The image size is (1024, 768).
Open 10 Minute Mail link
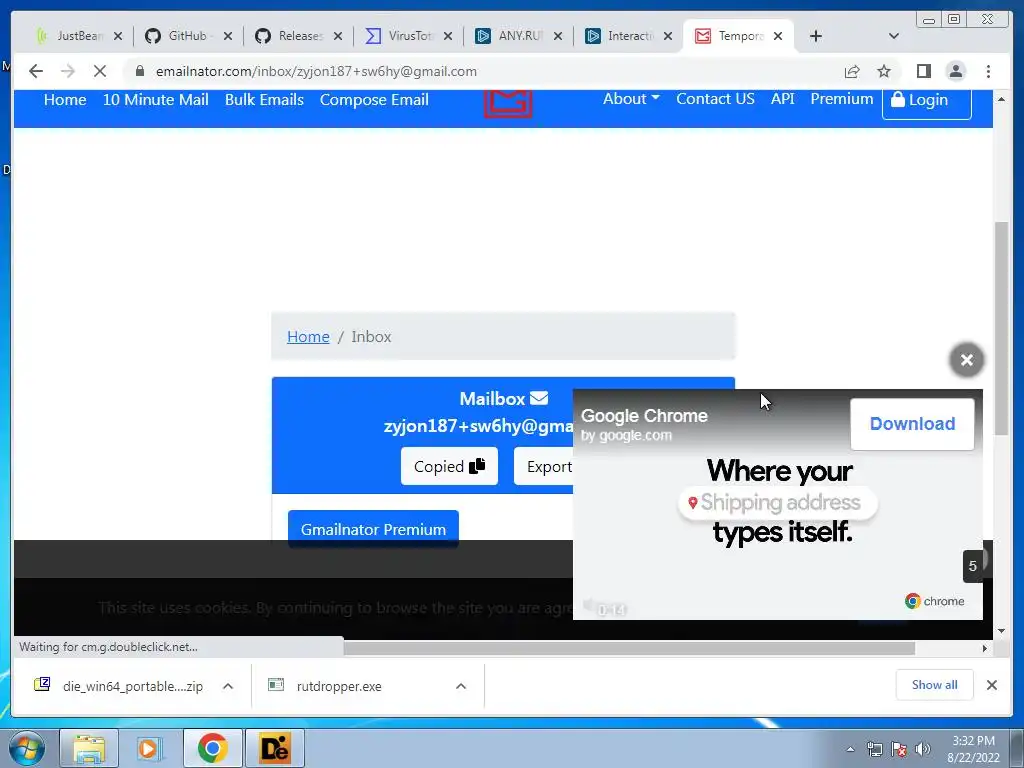155,100
